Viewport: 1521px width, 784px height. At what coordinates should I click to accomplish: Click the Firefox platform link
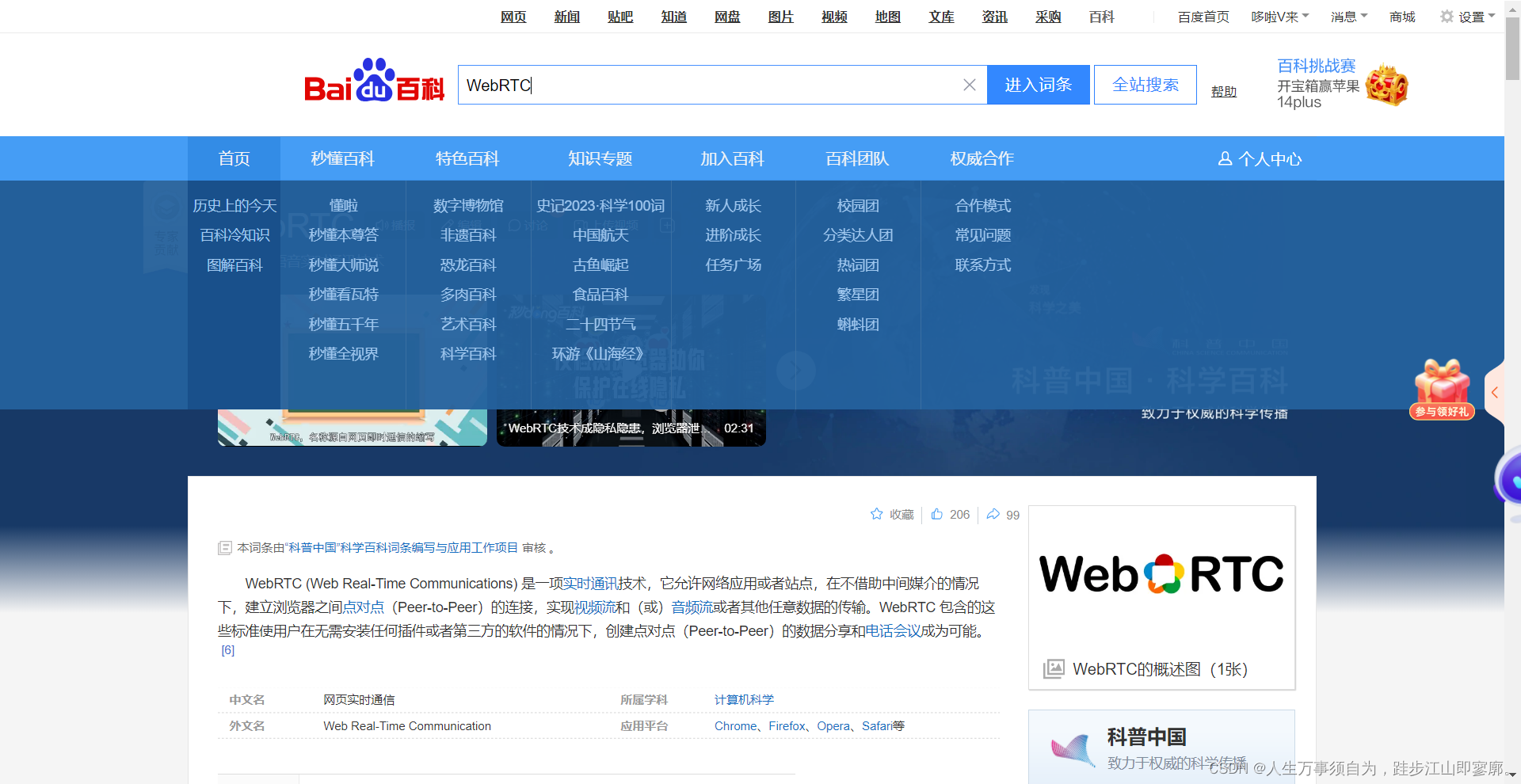787,725
